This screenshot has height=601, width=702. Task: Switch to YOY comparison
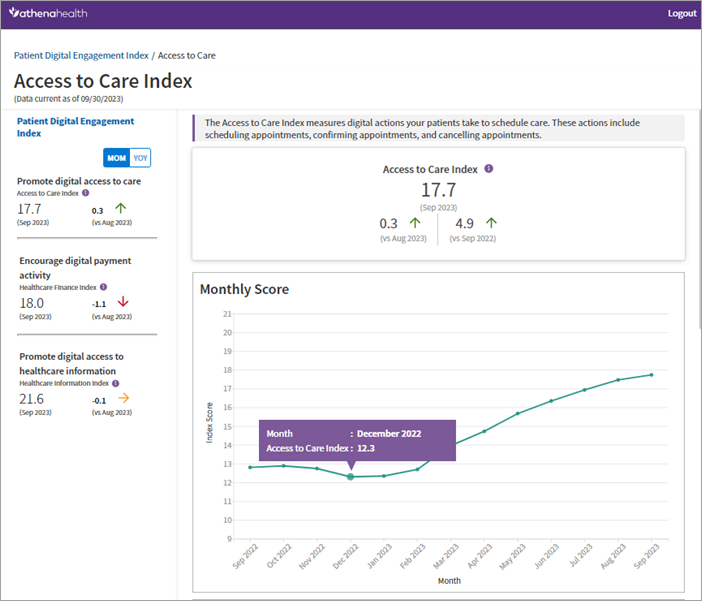pos(140,158)
